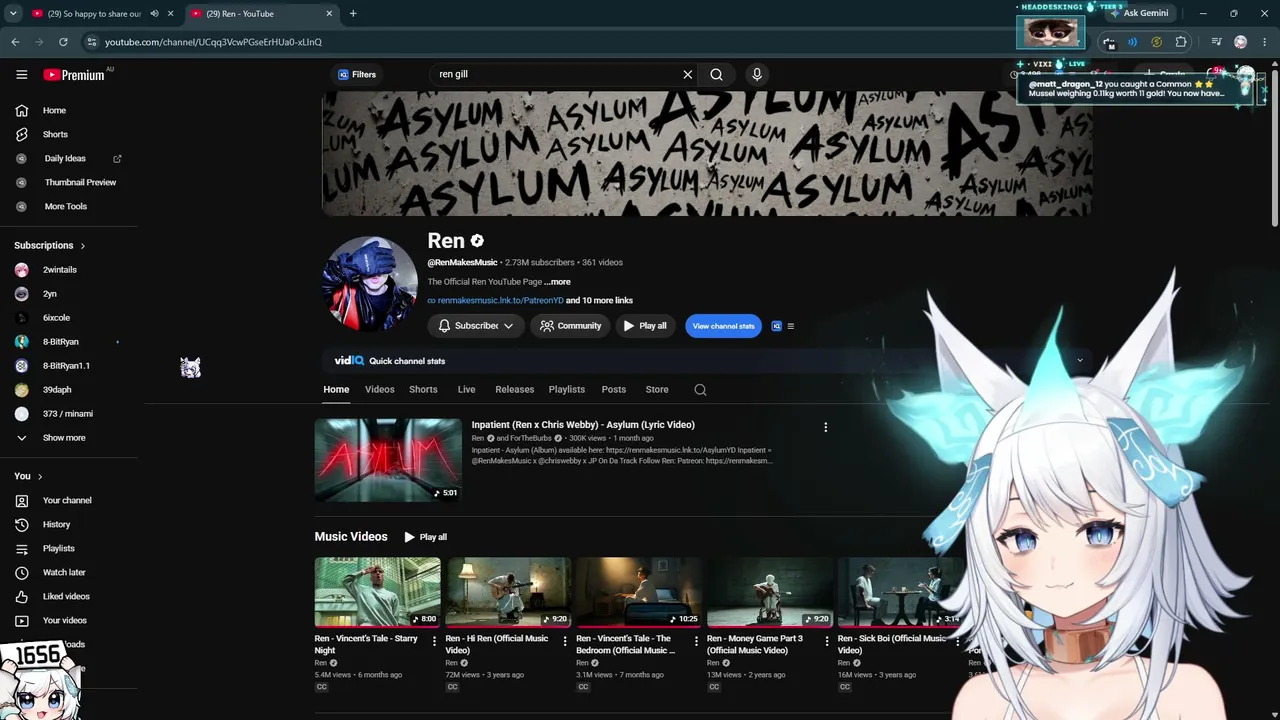Click Play all beside Community button
Image resolution: width=1280 pixels, height=720 pixels.
(645, 326)
